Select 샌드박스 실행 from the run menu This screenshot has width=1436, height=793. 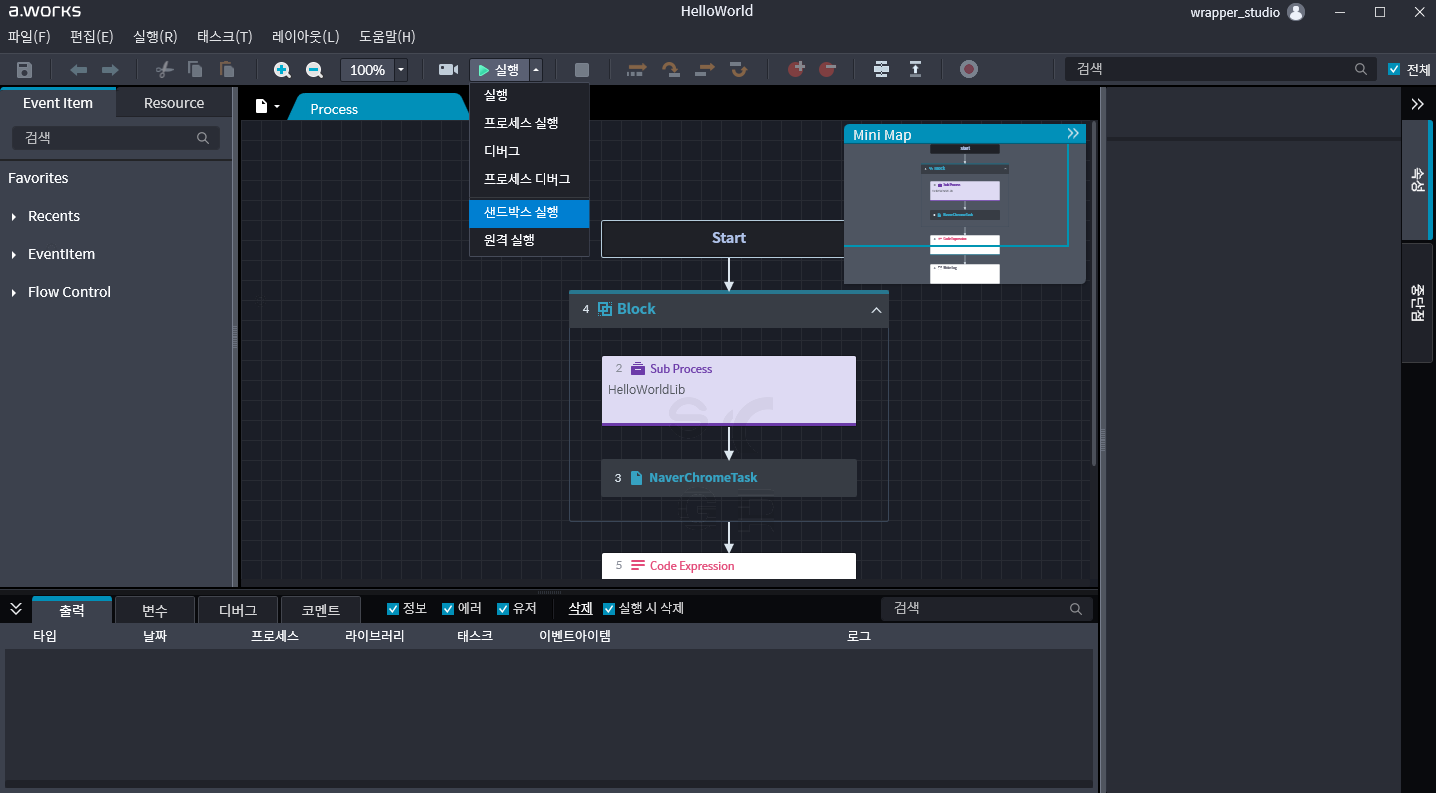click(521, 212)
